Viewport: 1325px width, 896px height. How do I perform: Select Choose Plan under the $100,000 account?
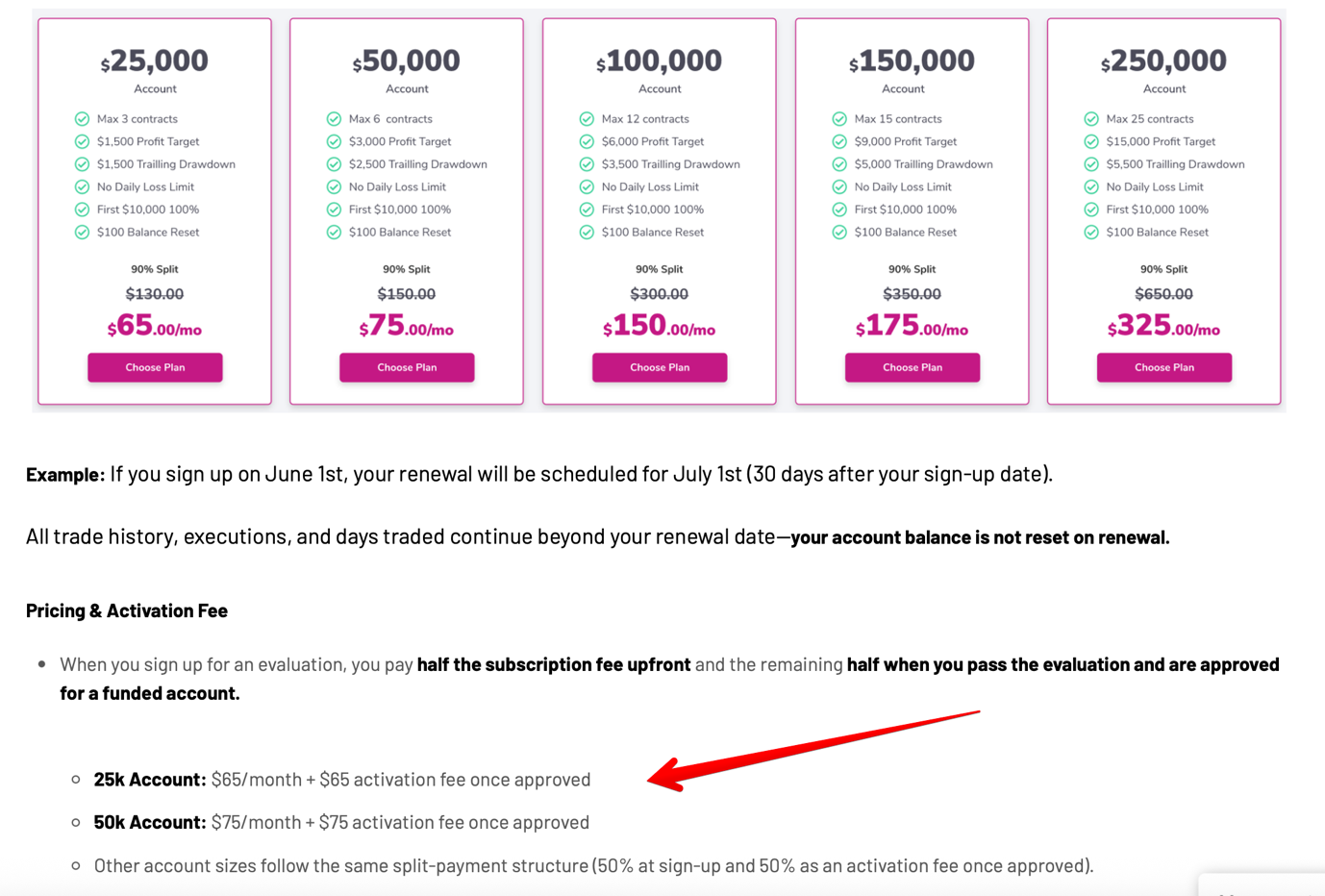click(x=660, y=367)
